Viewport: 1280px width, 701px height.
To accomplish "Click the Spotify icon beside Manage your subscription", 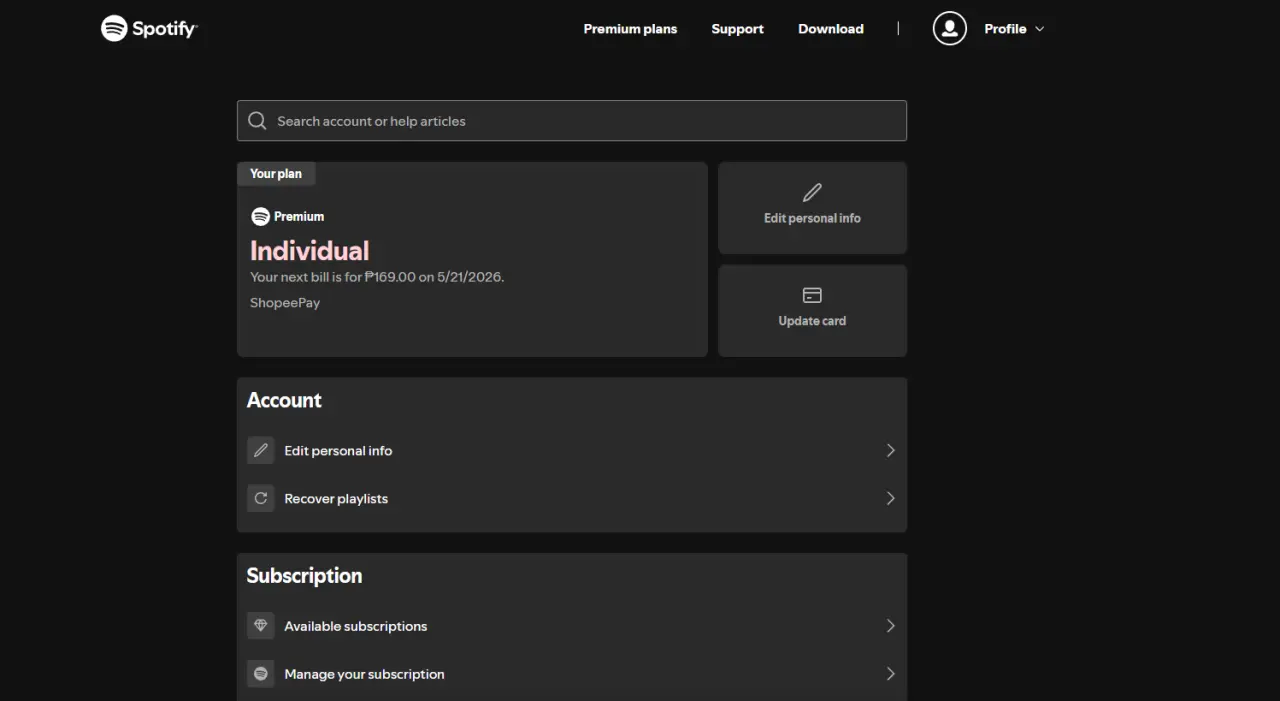I will (x=261, y=674).
